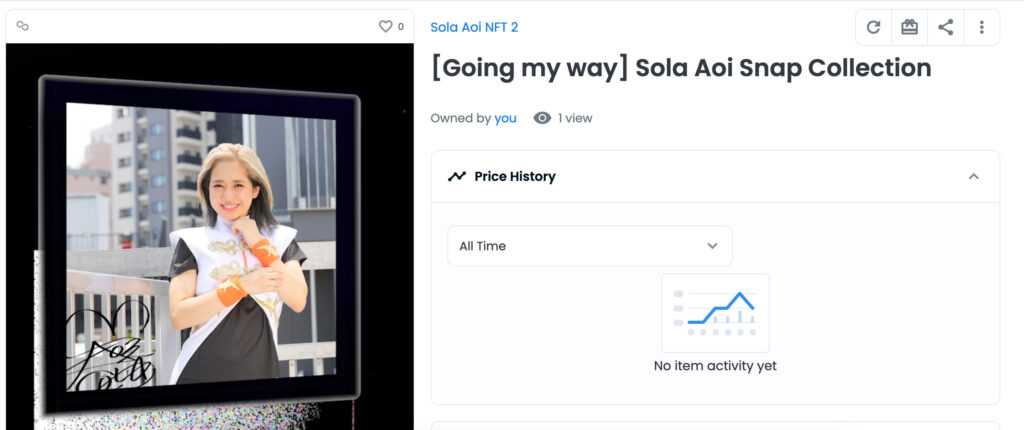
Task: Open the three-dot more options menu
Action: (981, 27)
